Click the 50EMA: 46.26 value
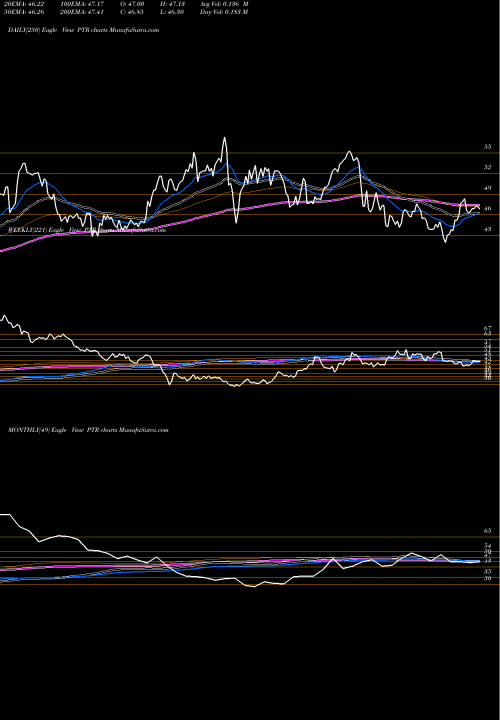This screenshot has height=720, width=500. click(22, 12)
